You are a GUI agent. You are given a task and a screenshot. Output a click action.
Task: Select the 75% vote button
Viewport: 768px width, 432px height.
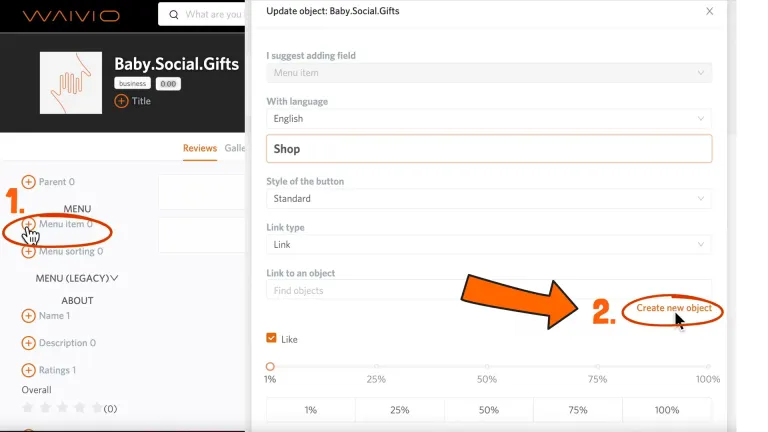578,410
